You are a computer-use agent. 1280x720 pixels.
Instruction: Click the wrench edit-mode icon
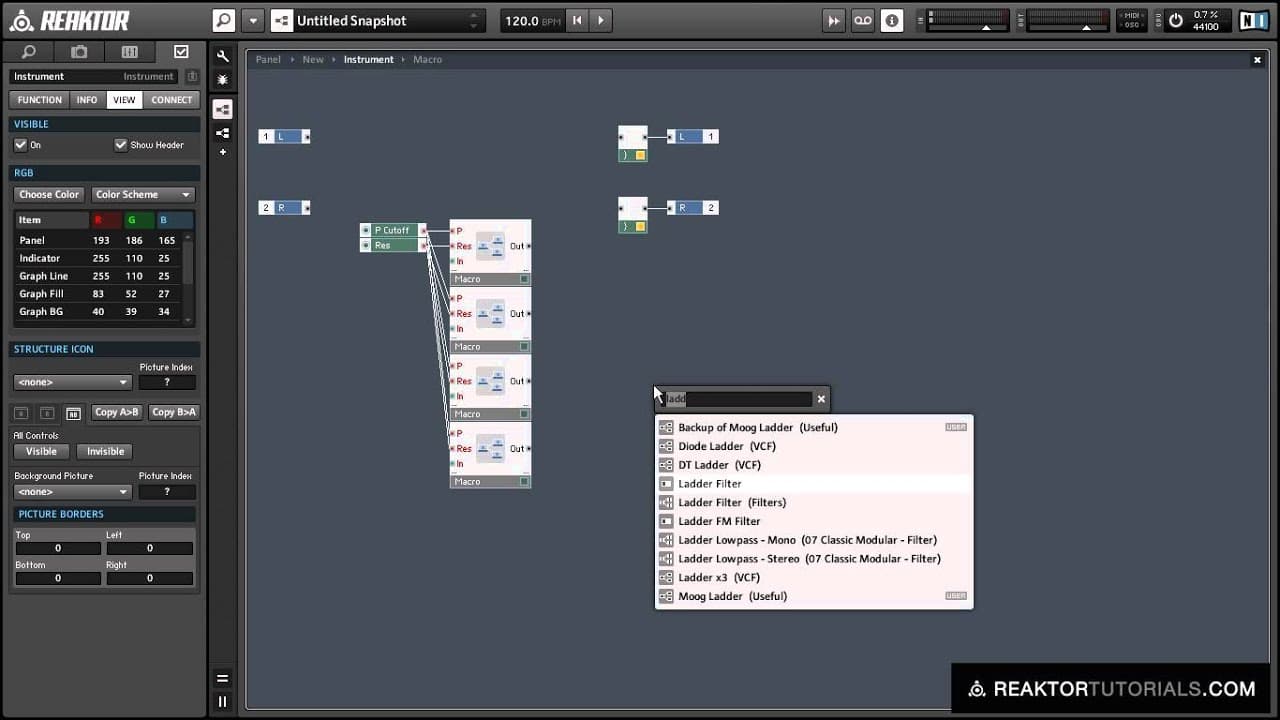click(x=222, y=57)
